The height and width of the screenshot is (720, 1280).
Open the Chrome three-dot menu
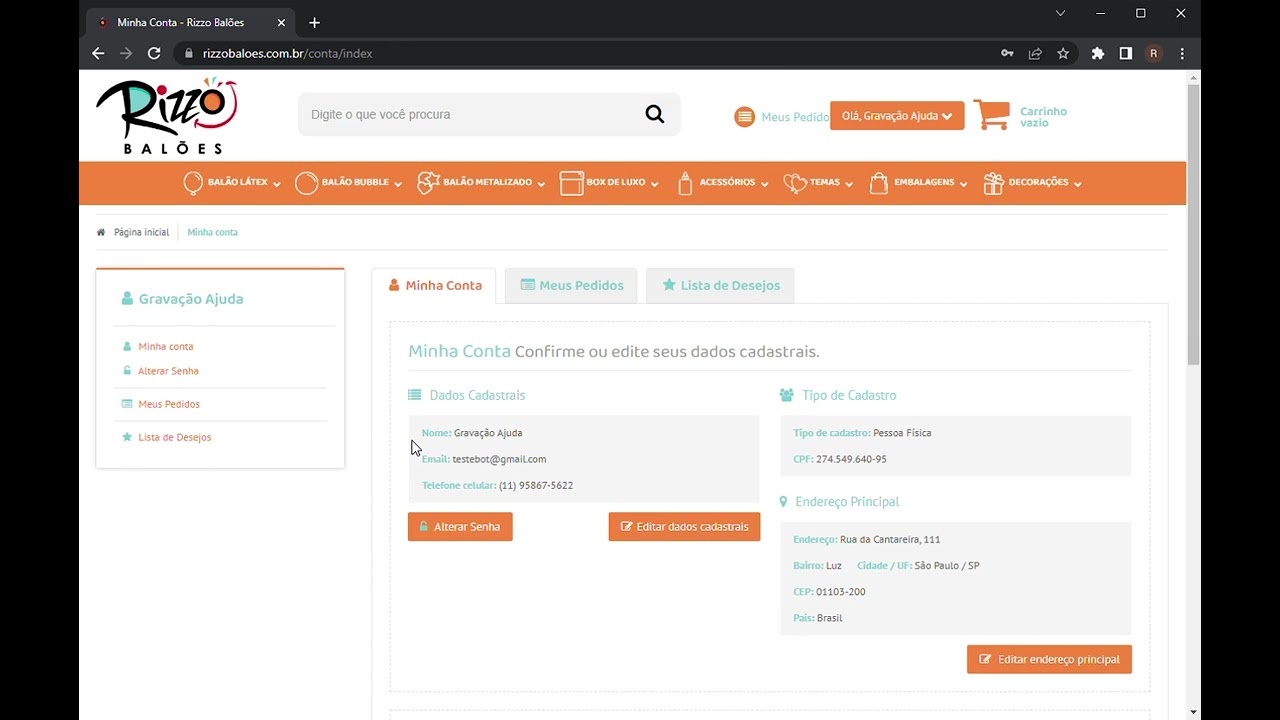click(1182, 53)
